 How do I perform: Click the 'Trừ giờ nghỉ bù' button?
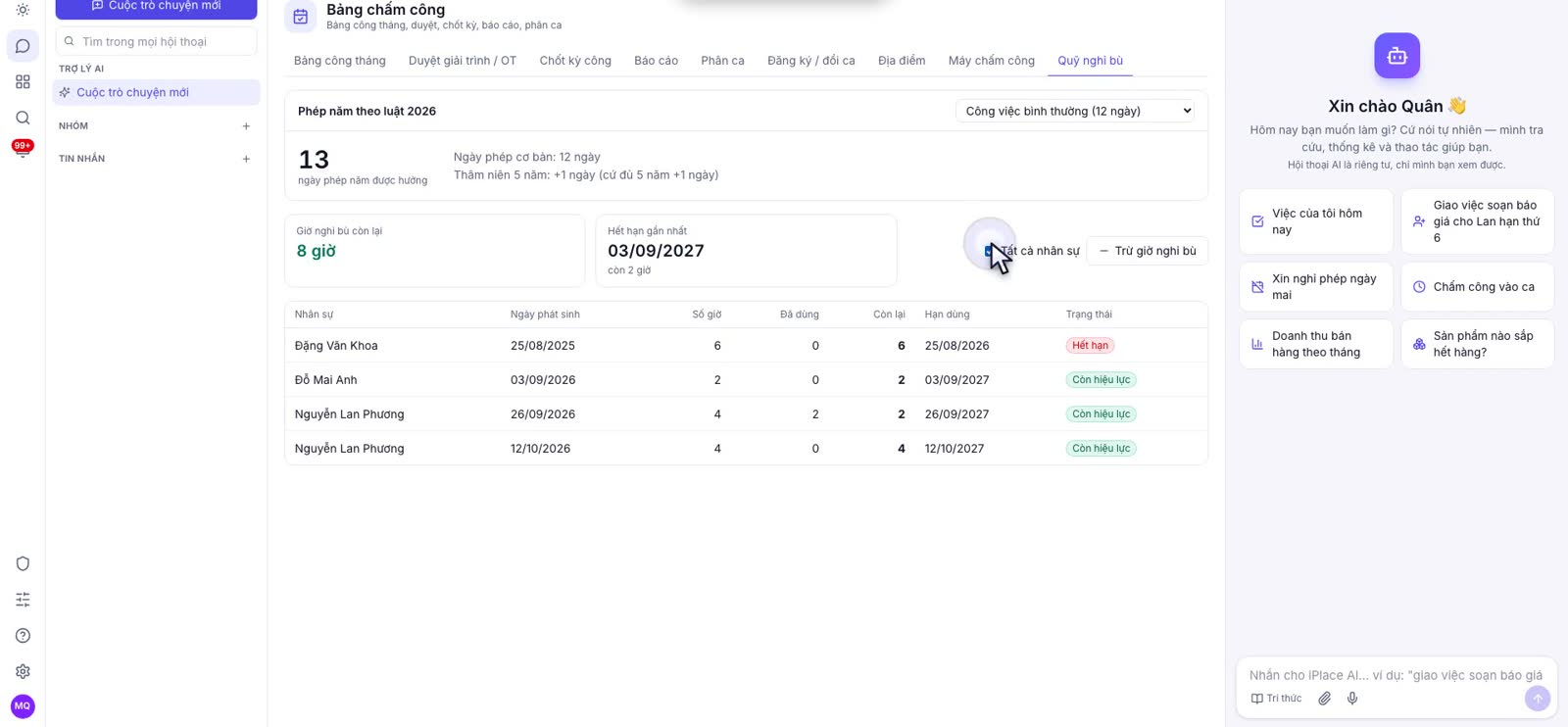1148,251
